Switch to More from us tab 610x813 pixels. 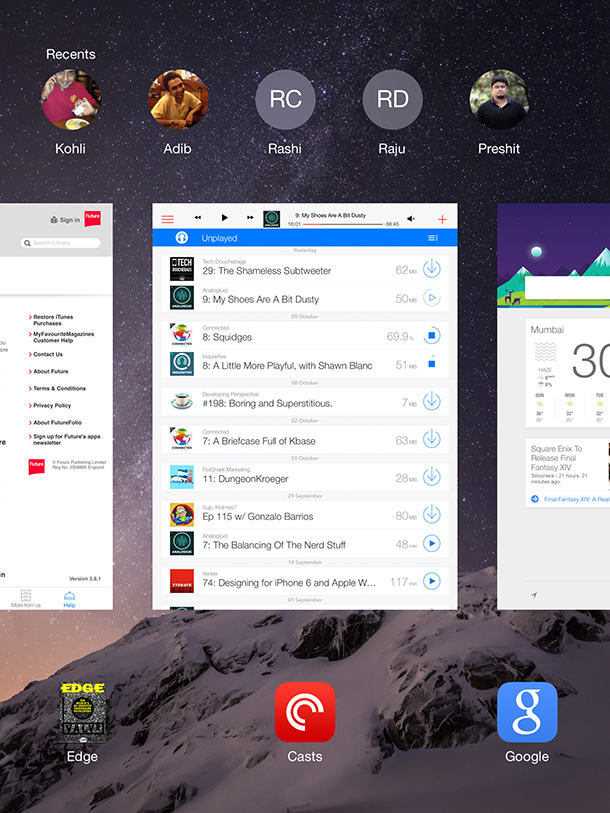26,599
